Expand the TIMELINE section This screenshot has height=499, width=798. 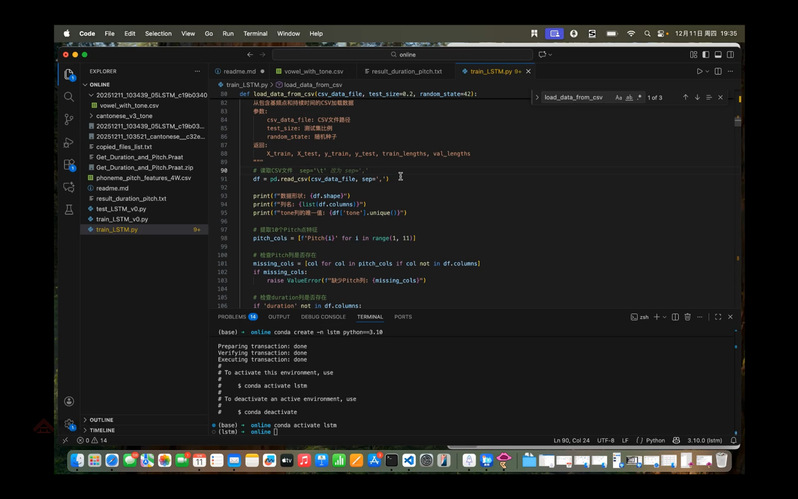102,430
